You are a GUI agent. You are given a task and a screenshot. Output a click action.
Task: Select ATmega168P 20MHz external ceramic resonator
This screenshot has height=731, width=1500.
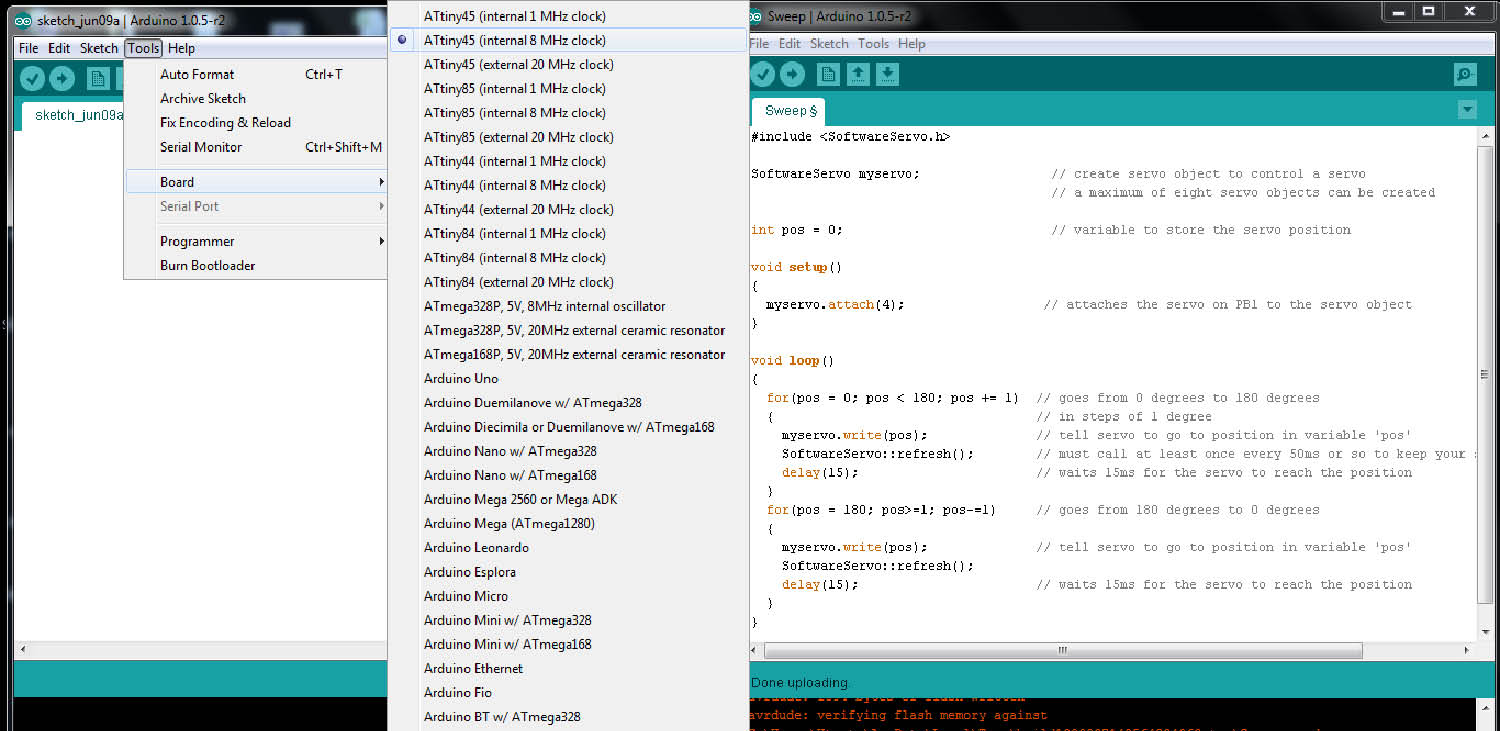[568, 354]
